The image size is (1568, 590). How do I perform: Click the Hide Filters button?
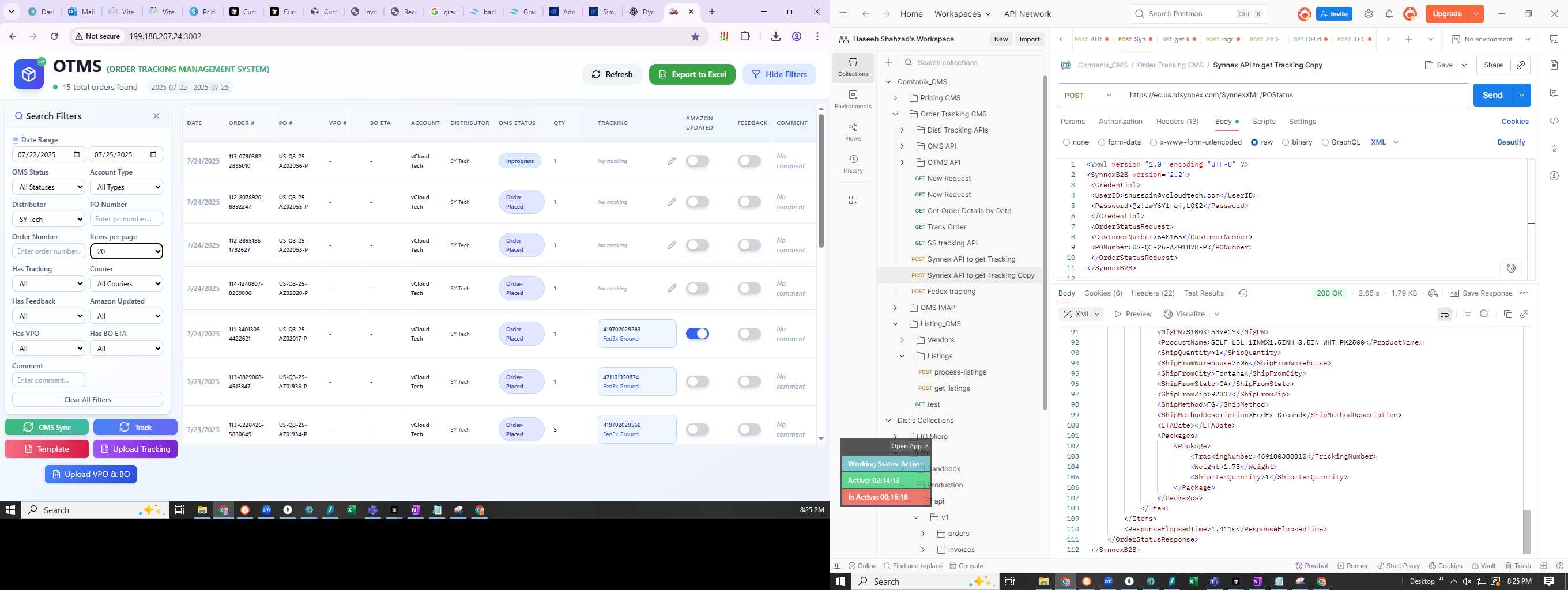point(779,74)
